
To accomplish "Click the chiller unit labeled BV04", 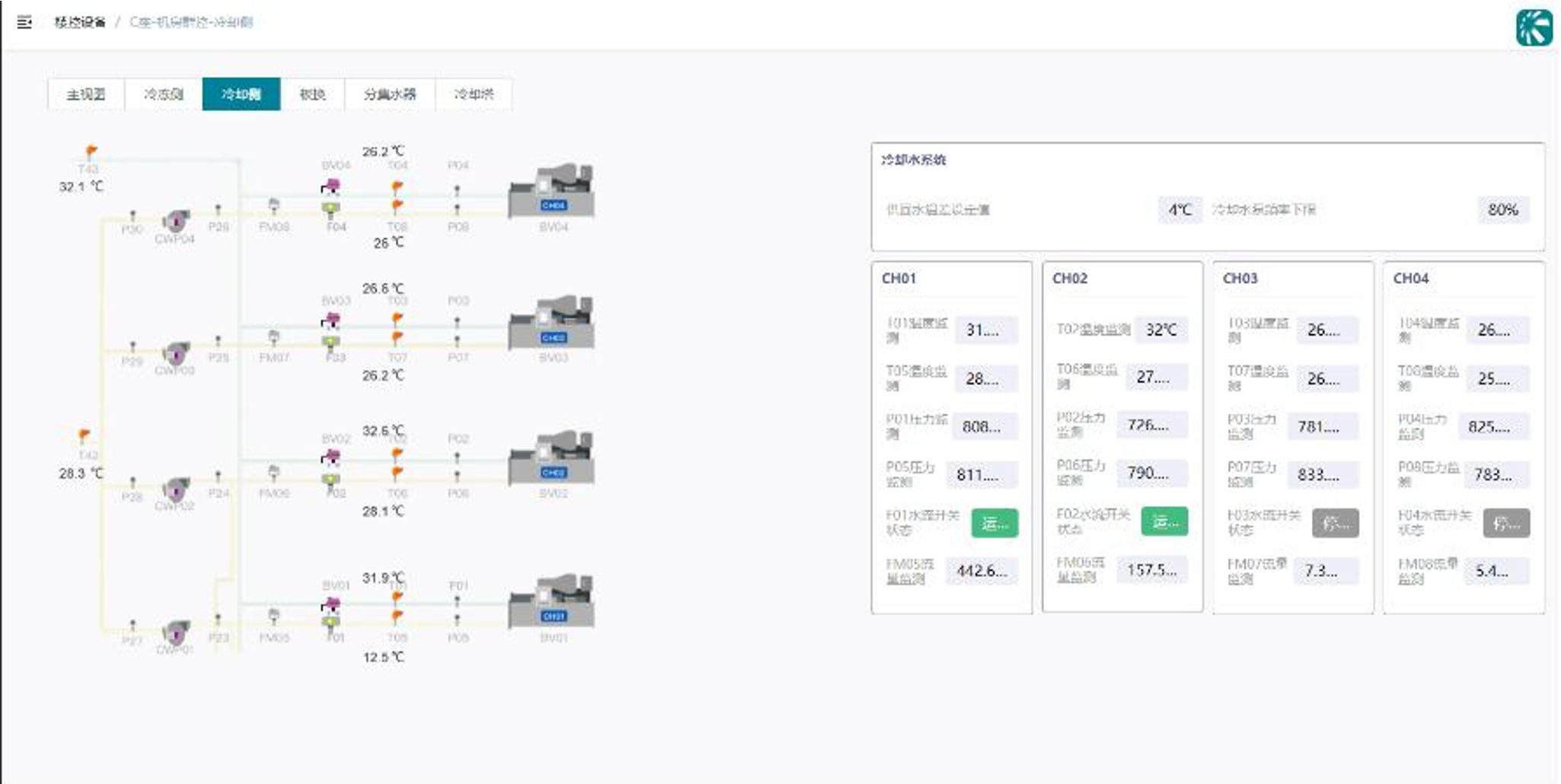I will point(552,192).
